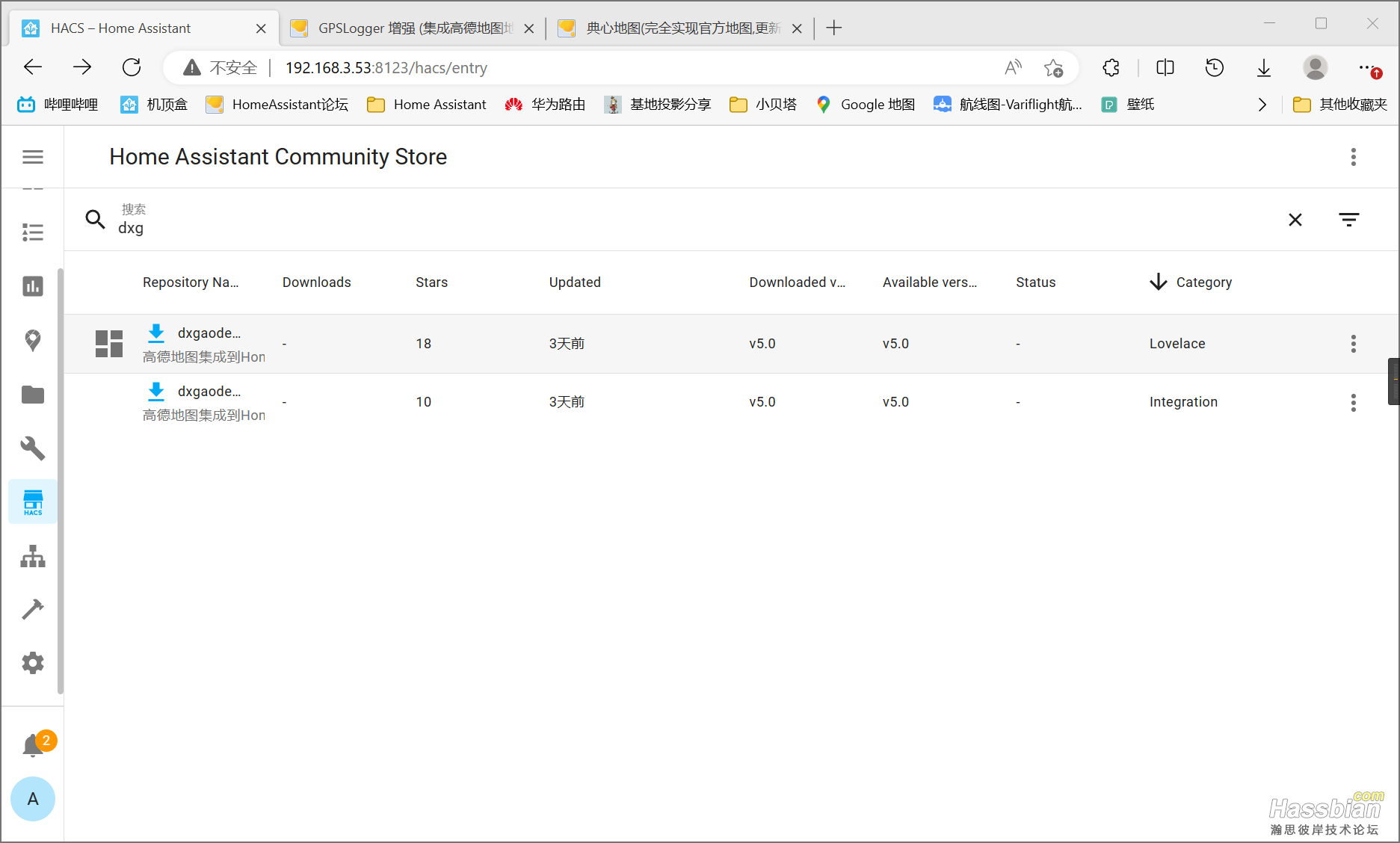This screenshot has height=843, width=1400.
Task: Click the 不安全 security warning
Action: pos(220,68)
